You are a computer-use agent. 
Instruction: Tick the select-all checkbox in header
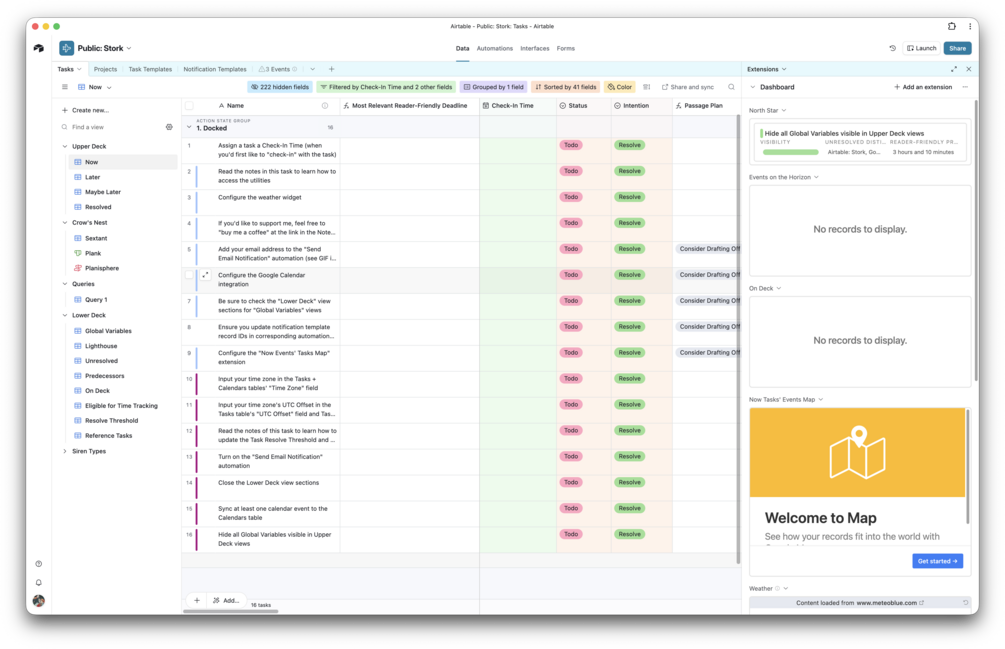(189, 106)
